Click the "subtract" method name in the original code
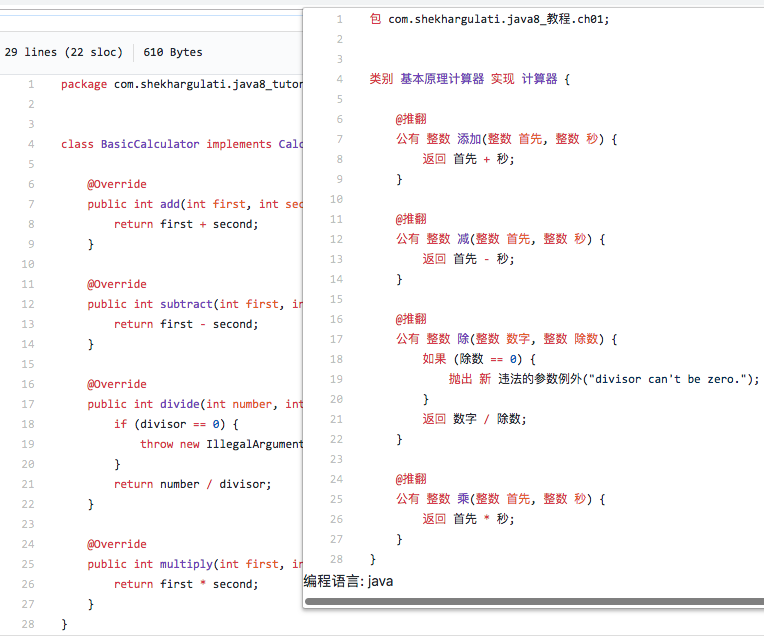 pos(187,304)
